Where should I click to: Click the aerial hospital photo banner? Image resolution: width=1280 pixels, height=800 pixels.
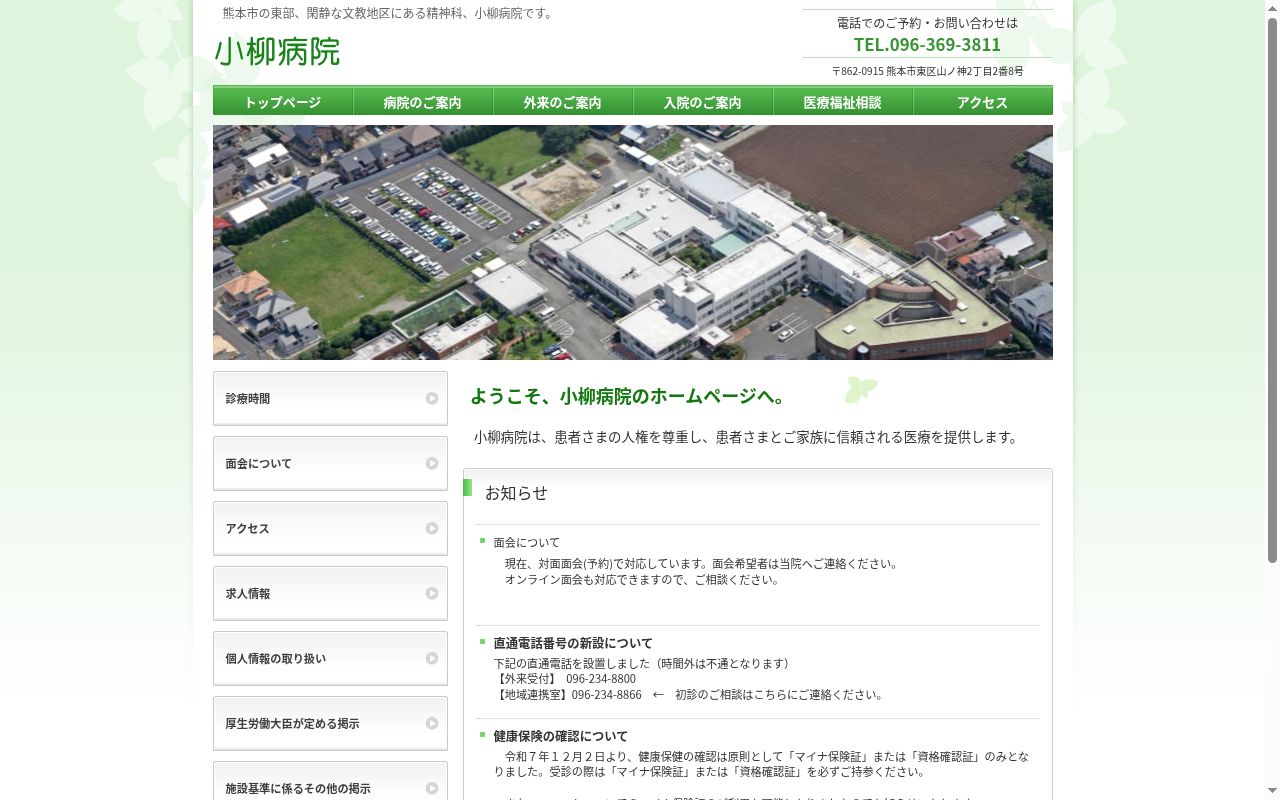pos(633,242)
